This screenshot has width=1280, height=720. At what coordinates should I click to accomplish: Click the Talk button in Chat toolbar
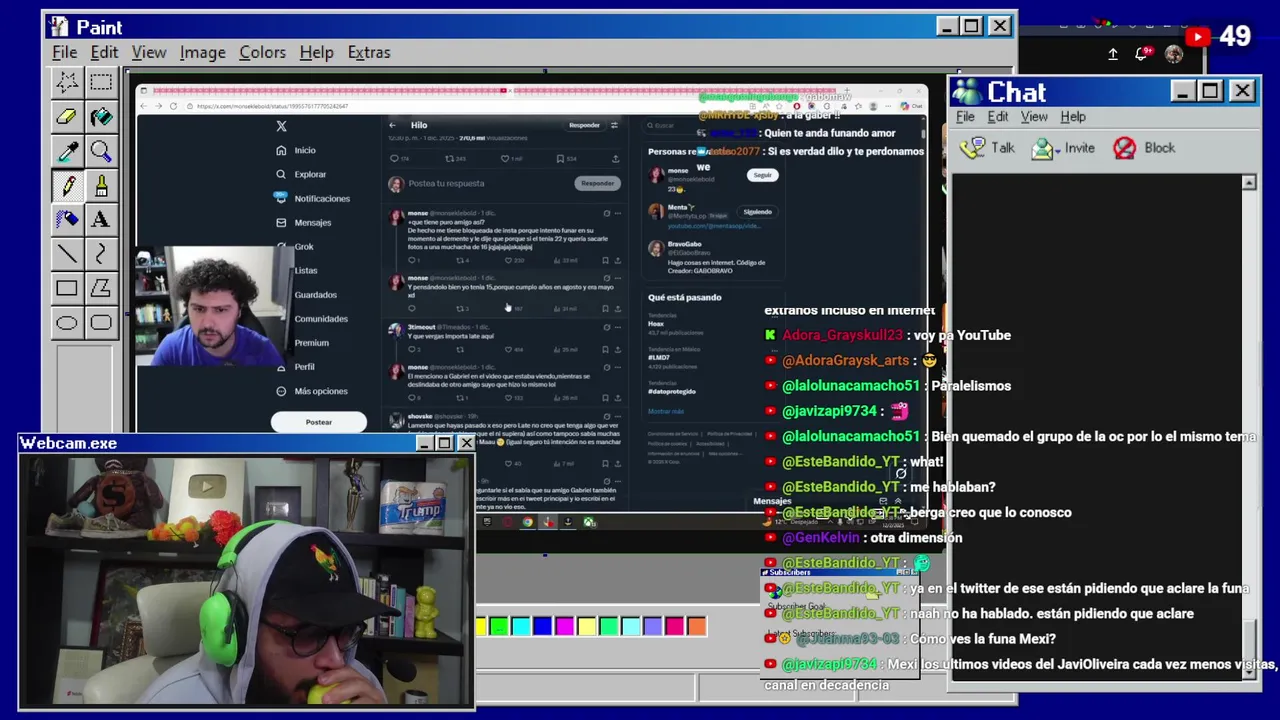point(987,148)
